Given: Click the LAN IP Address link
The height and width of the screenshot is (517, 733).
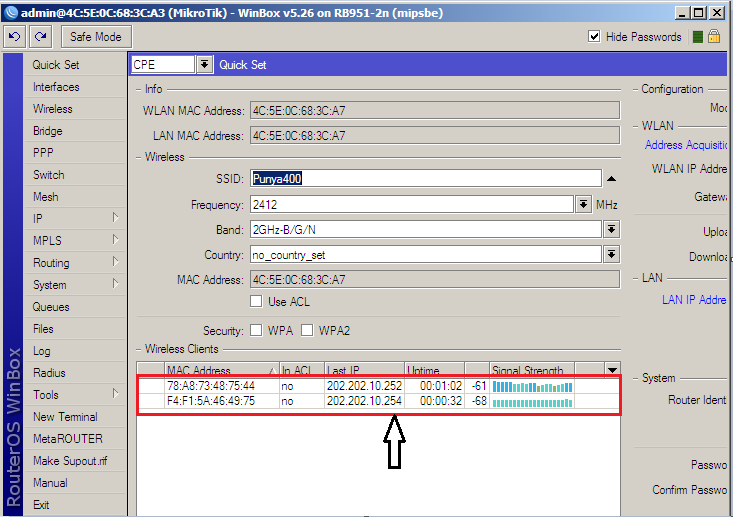Looking at the screenshot, I should [694, 300].
